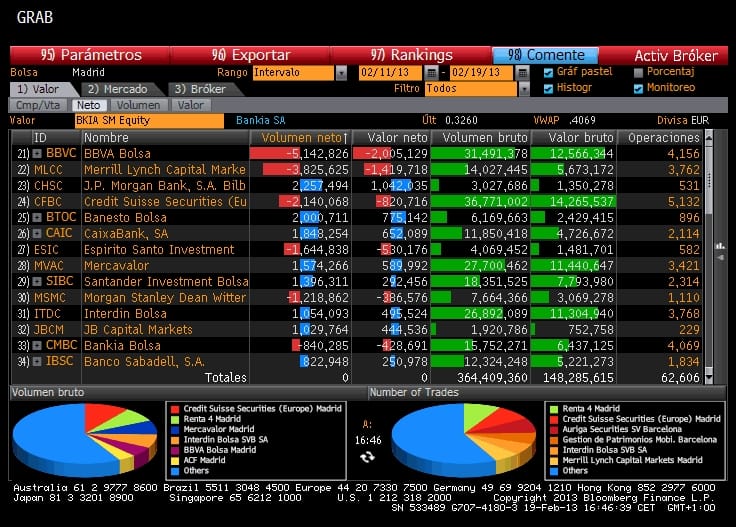Expand the CMBC Bankia Bolsa row
This screenshot has height=527, width=736.
37,345
